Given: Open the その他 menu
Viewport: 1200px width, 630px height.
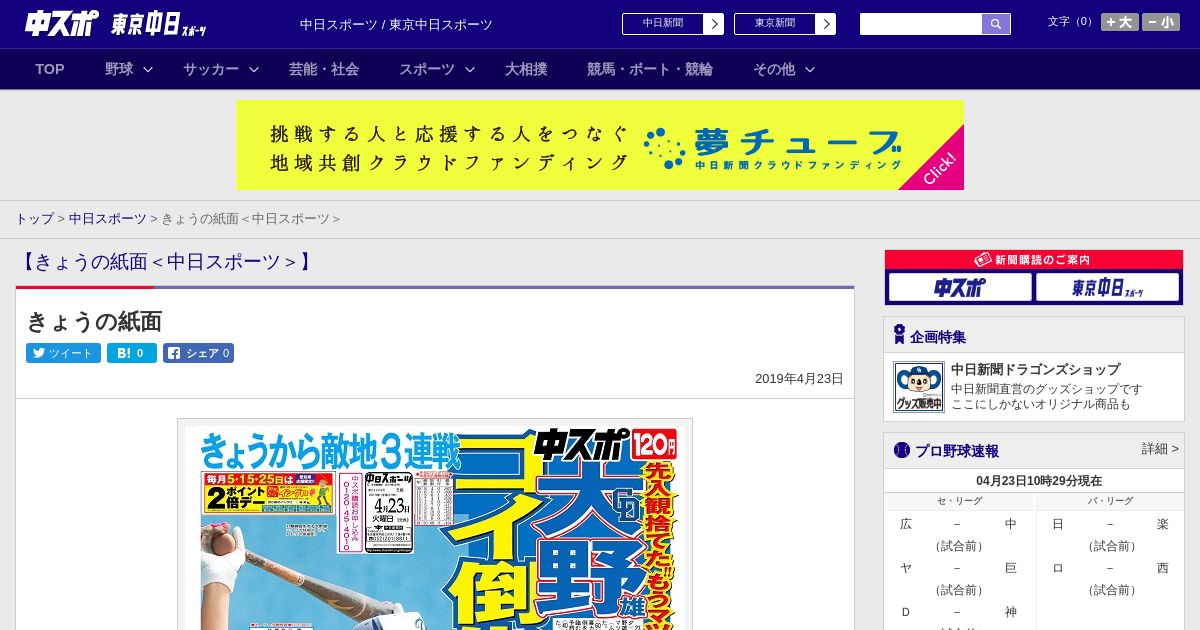Looking at the screenshot, I should tap(774, 69).
